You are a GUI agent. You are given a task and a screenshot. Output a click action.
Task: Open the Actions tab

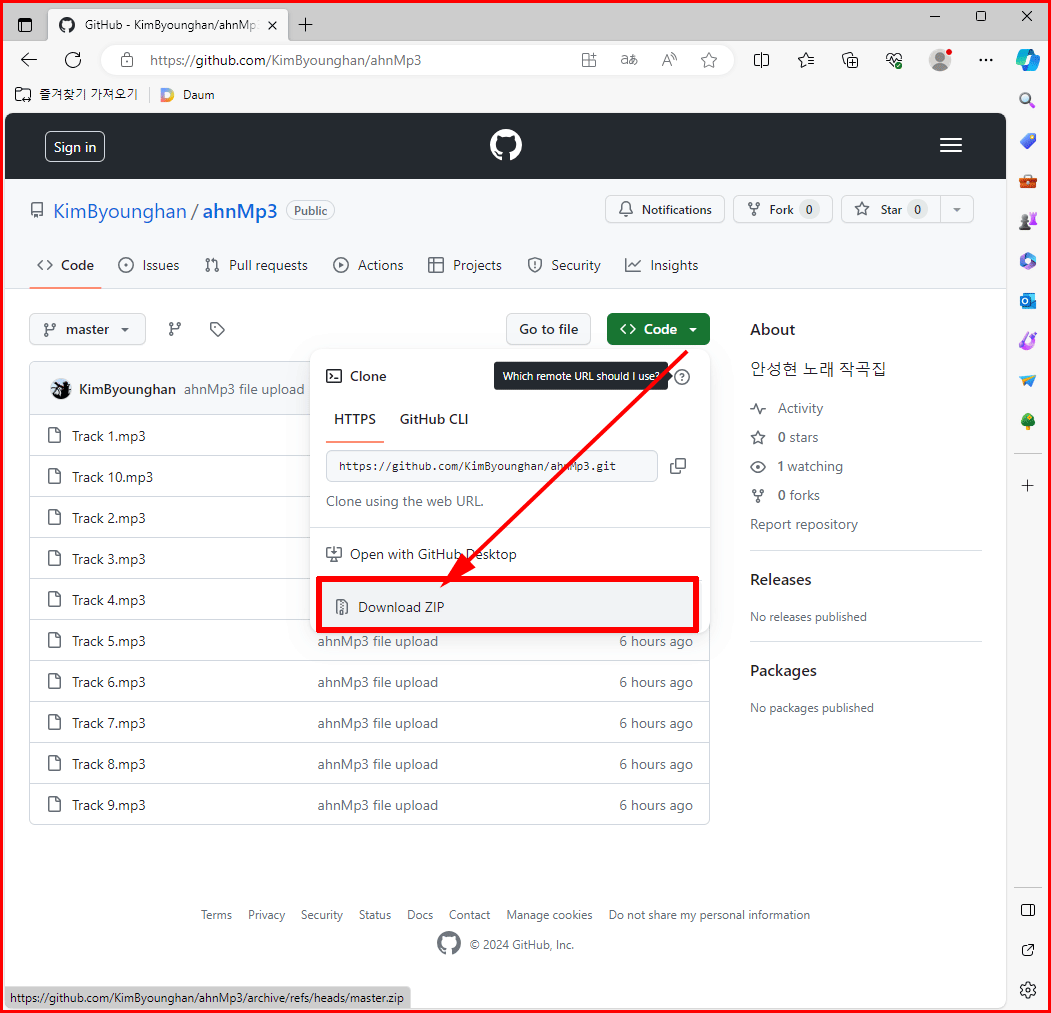tap(368, 265)
